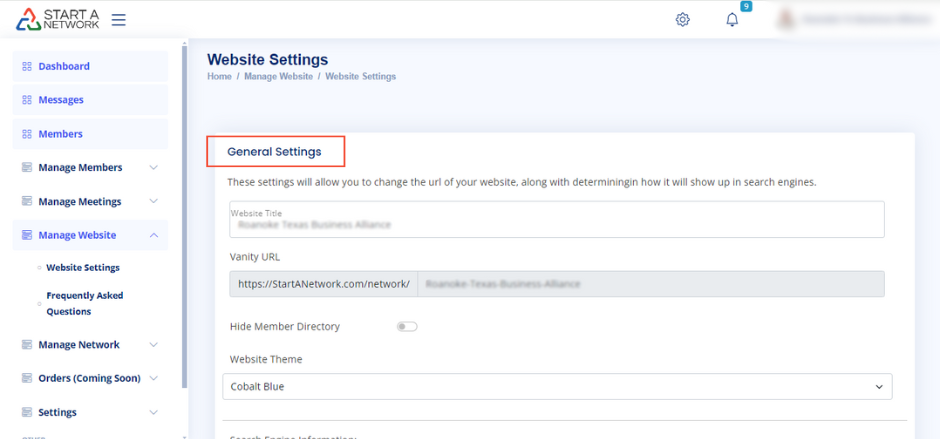Click the Vanity URL text field
The height and width of the screenshot is (439, 940).
coord(650,284)
